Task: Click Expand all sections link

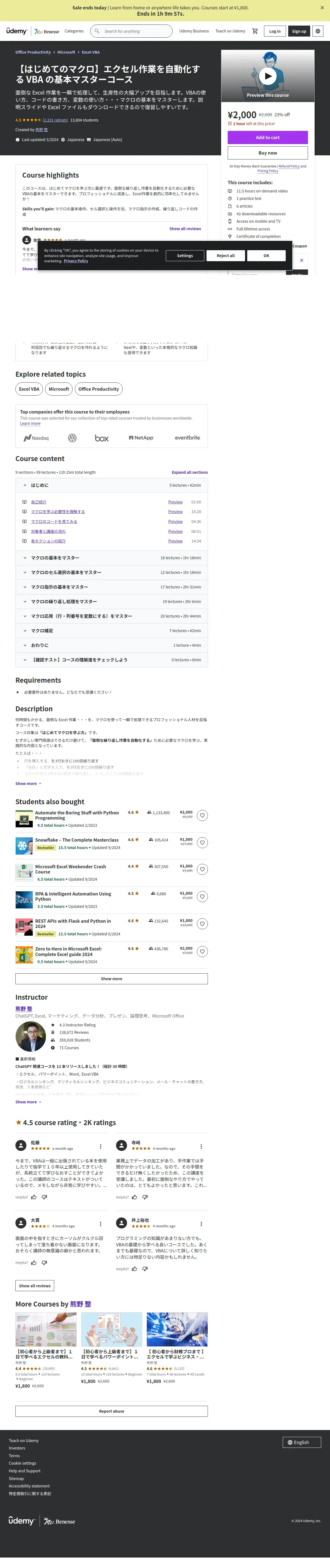Action: tap(189, 472)
